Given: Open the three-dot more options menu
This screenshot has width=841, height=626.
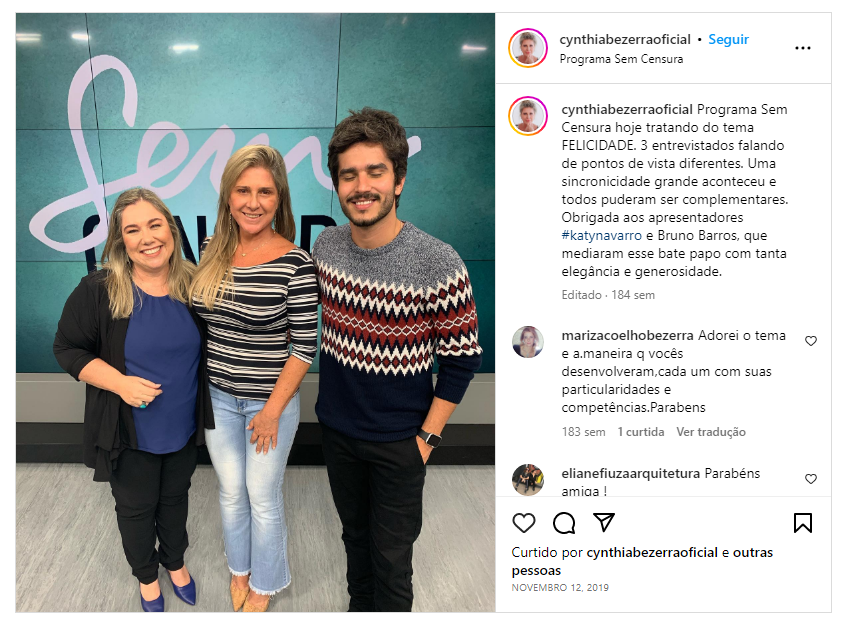Looking at the screenshot, I should tap(802, 48).
